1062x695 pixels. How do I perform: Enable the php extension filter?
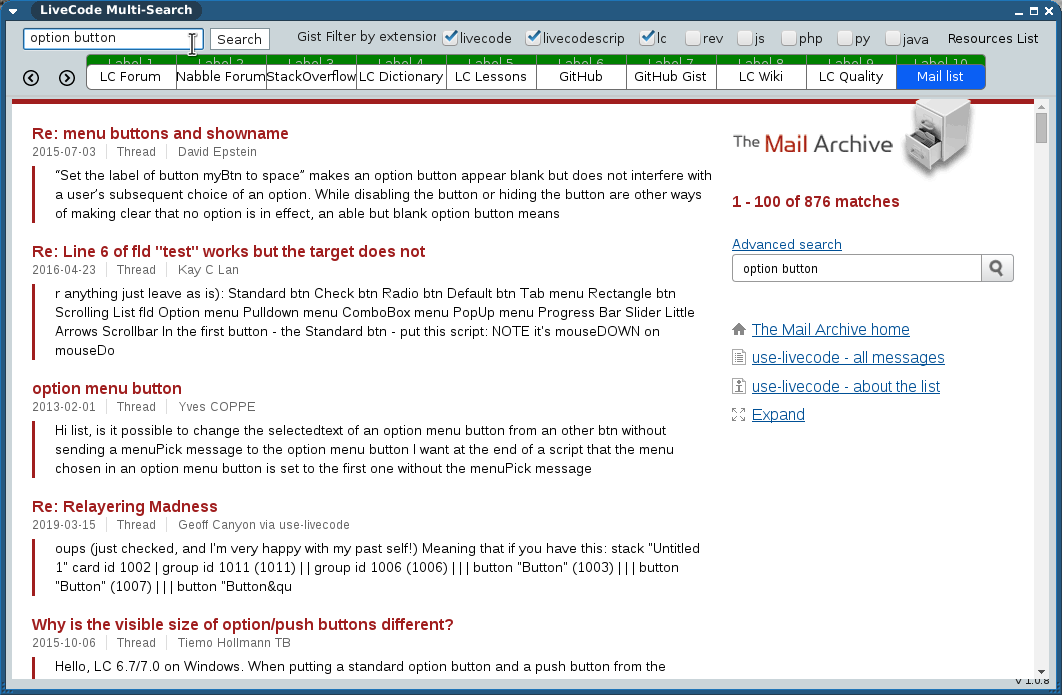click(789, 39)
